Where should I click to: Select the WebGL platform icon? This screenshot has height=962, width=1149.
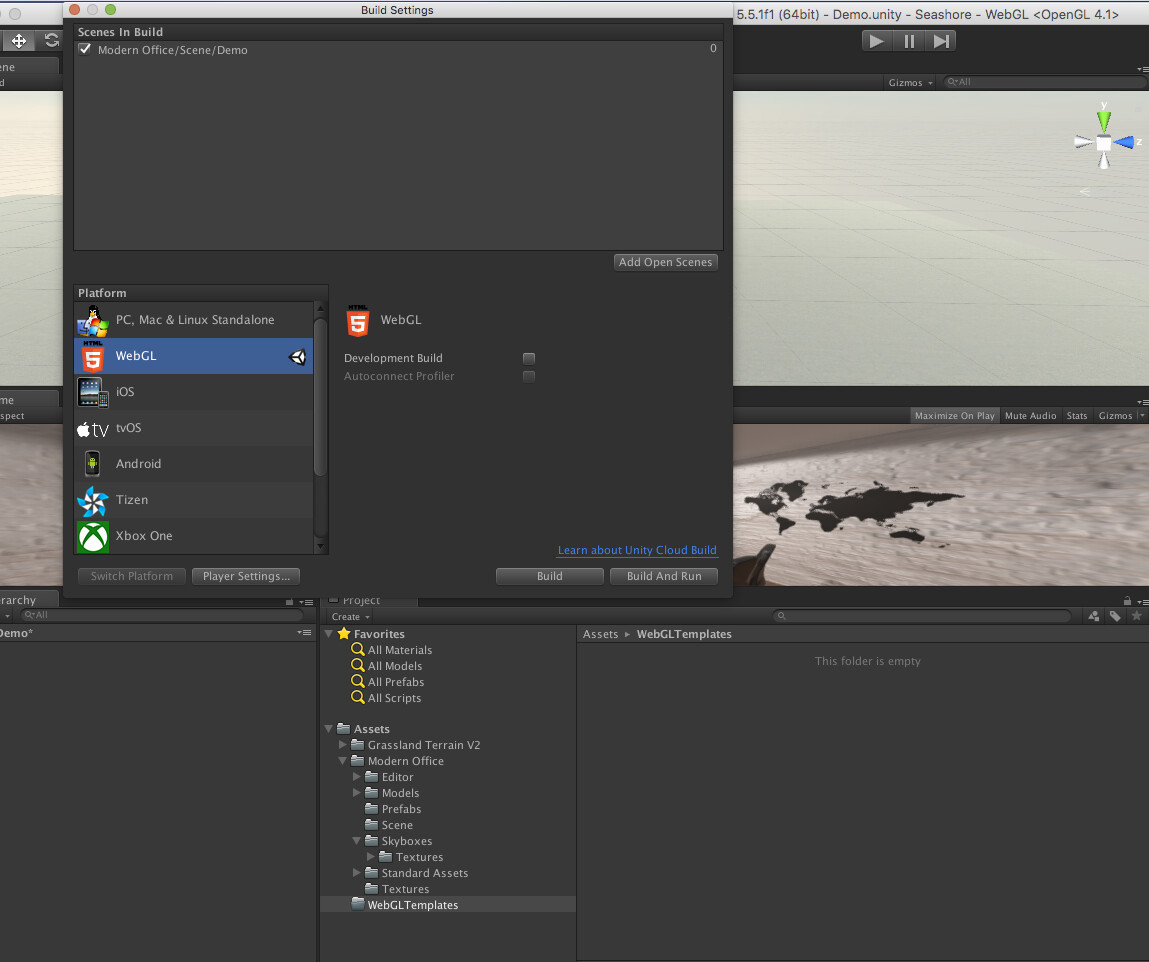click(91, 355)
